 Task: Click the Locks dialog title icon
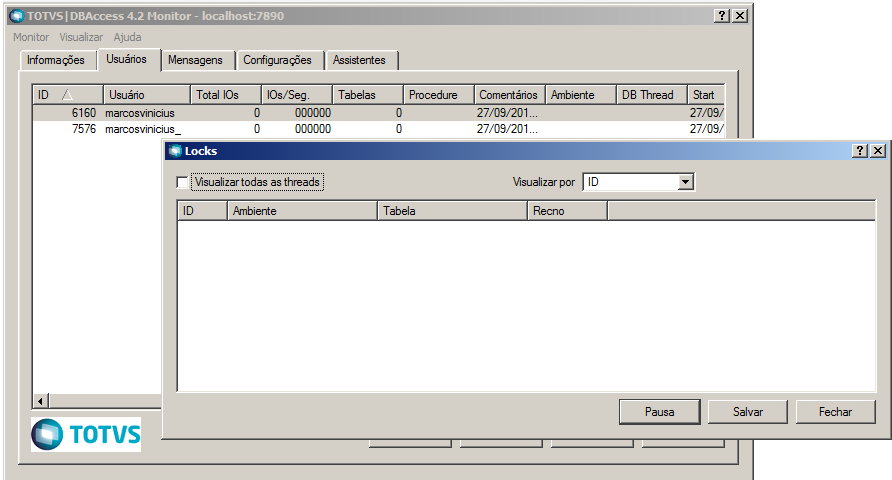click(175, 151)
